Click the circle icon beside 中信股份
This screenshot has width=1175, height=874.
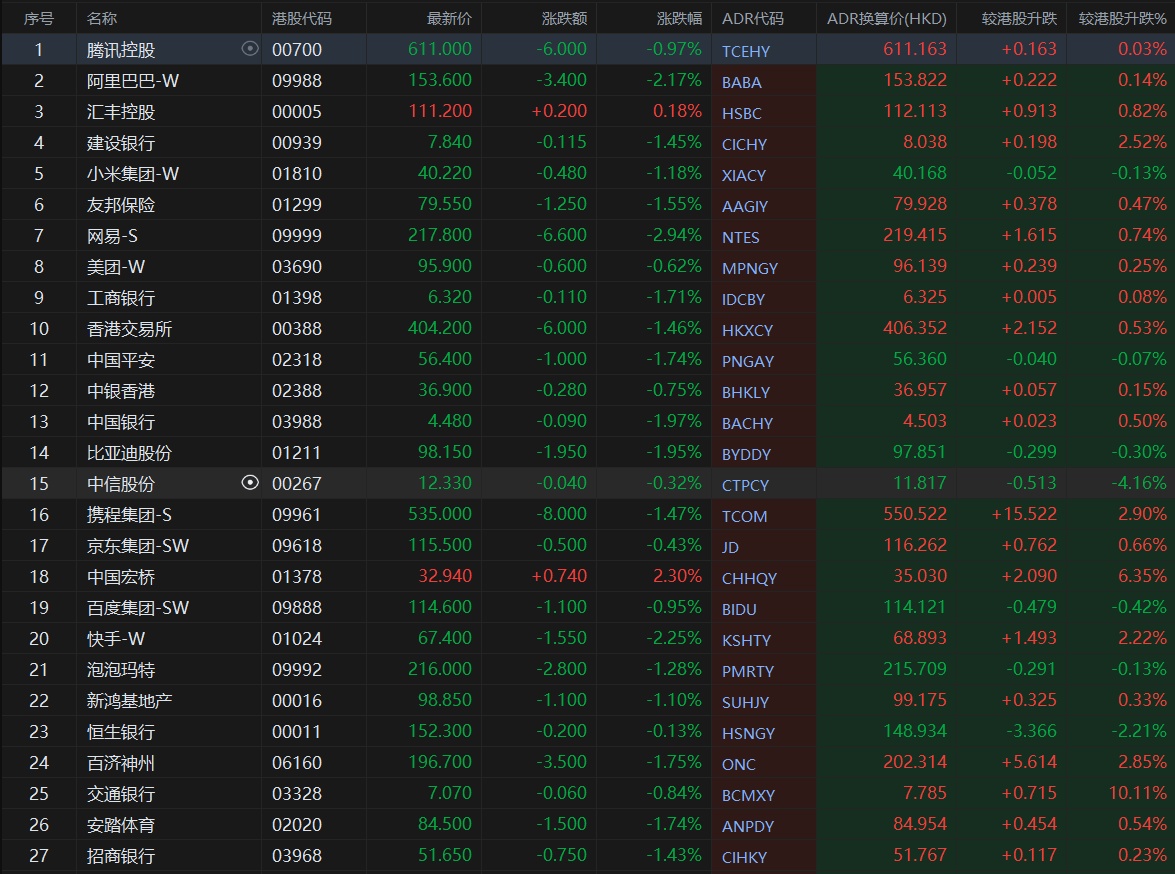click(x=250, y=483)
